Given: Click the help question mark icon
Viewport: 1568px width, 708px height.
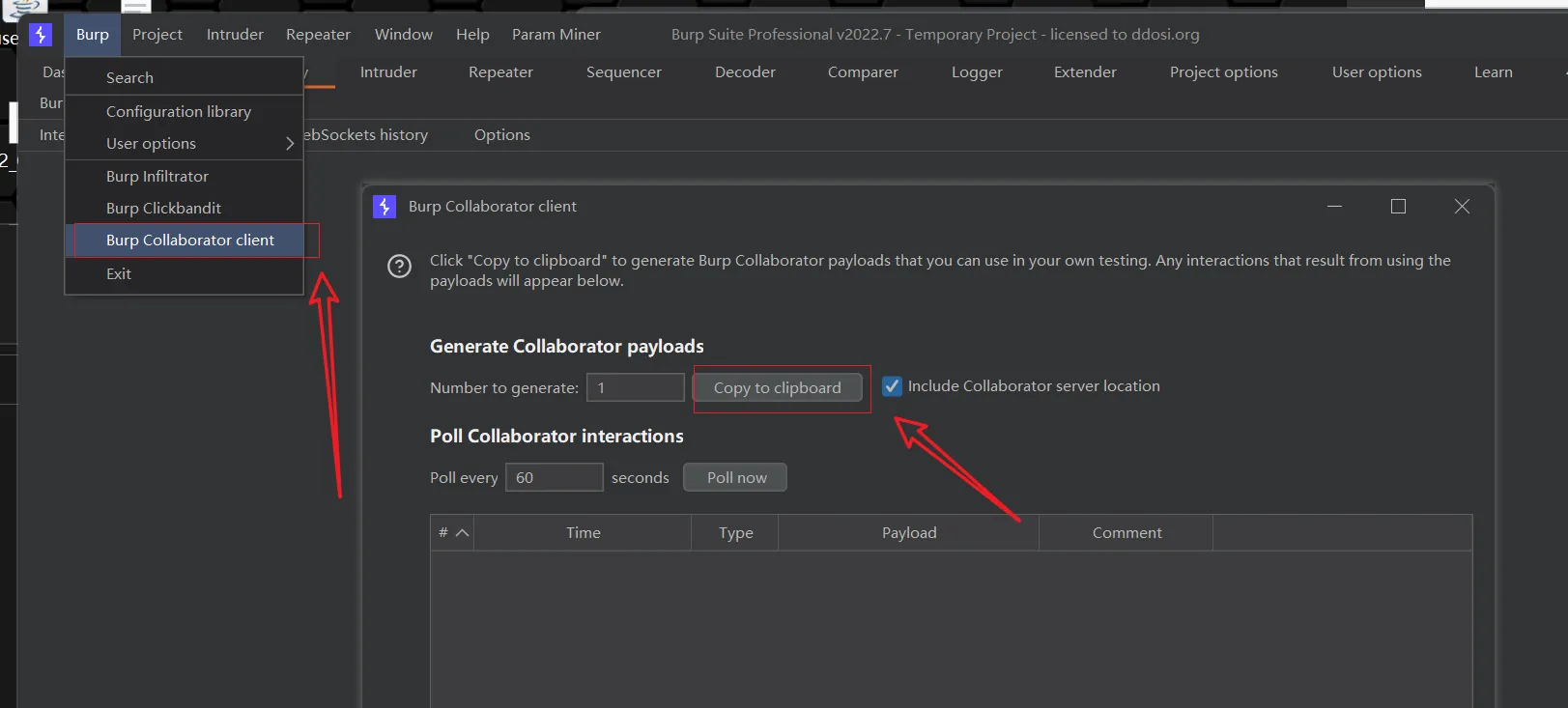Looking at the screenshot, I should (399, 267).
